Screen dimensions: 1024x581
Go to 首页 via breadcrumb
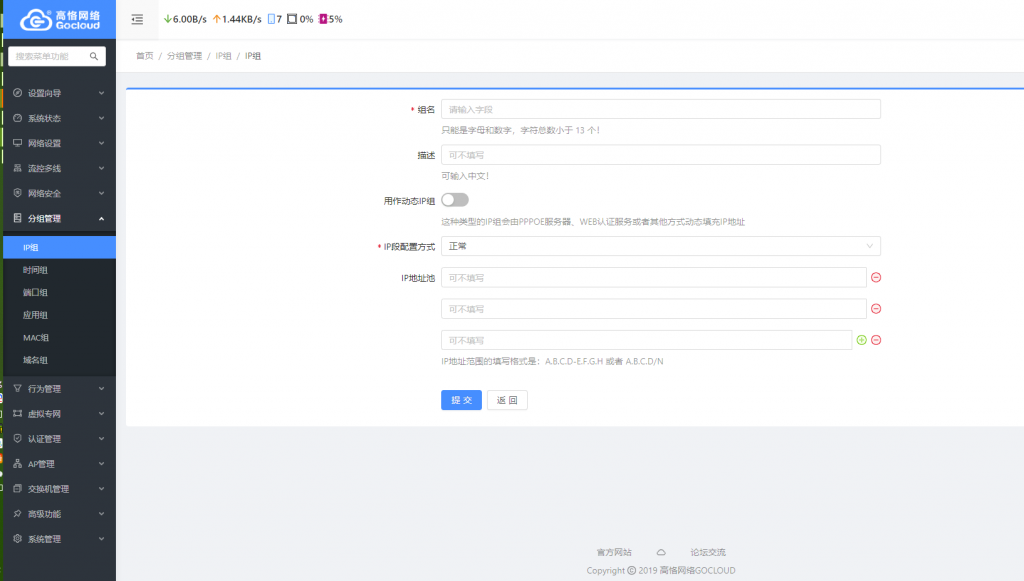144,56
